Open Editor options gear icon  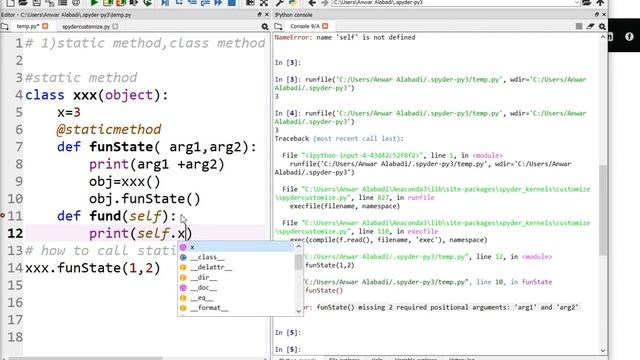265,27
